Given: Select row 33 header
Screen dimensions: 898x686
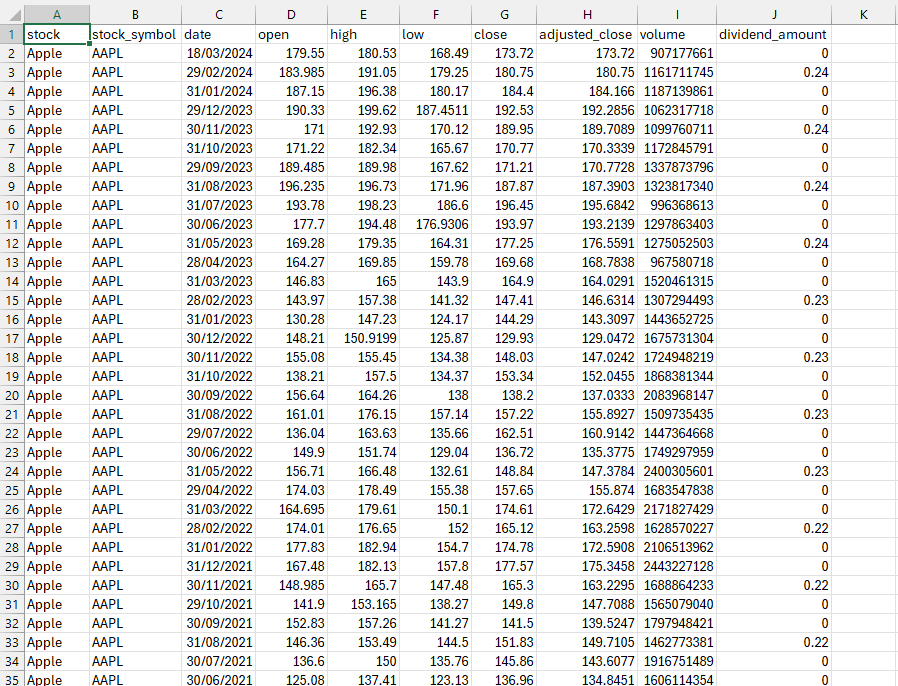Looking at the screenshot, I should pyautogui.click(x=12, y=642).
